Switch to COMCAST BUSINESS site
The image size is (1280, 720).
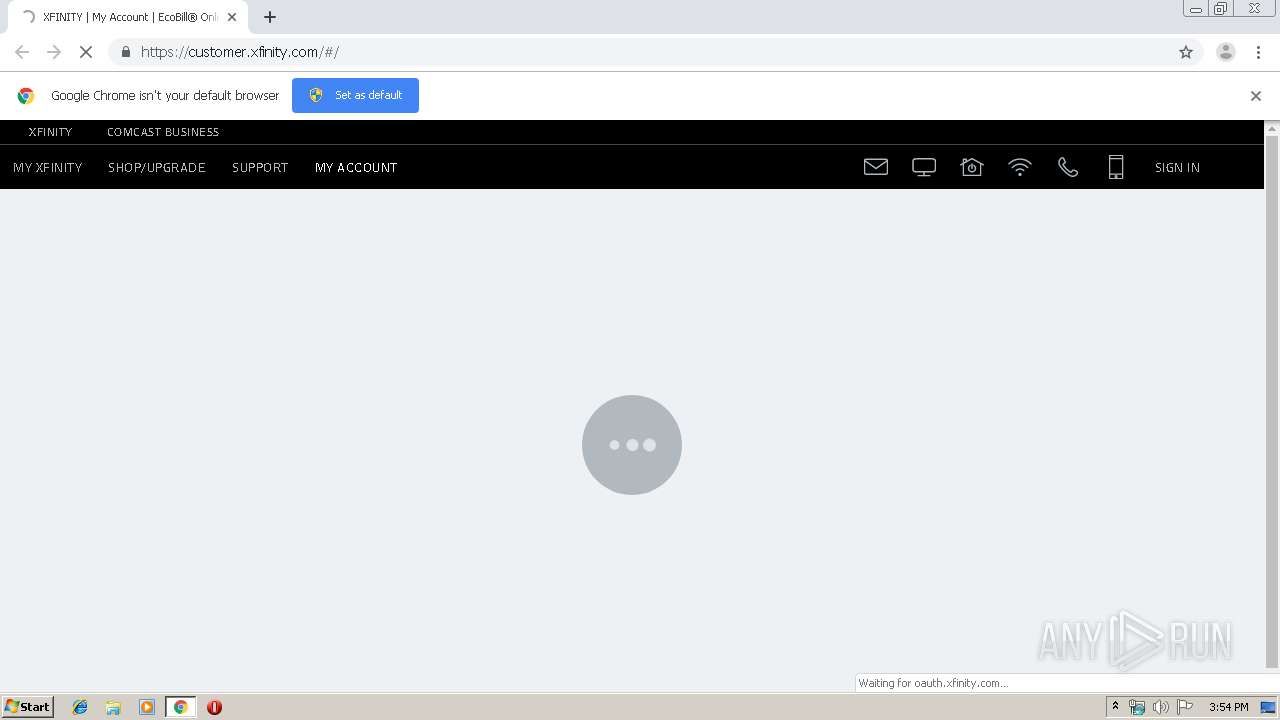[x=163, y=132]
